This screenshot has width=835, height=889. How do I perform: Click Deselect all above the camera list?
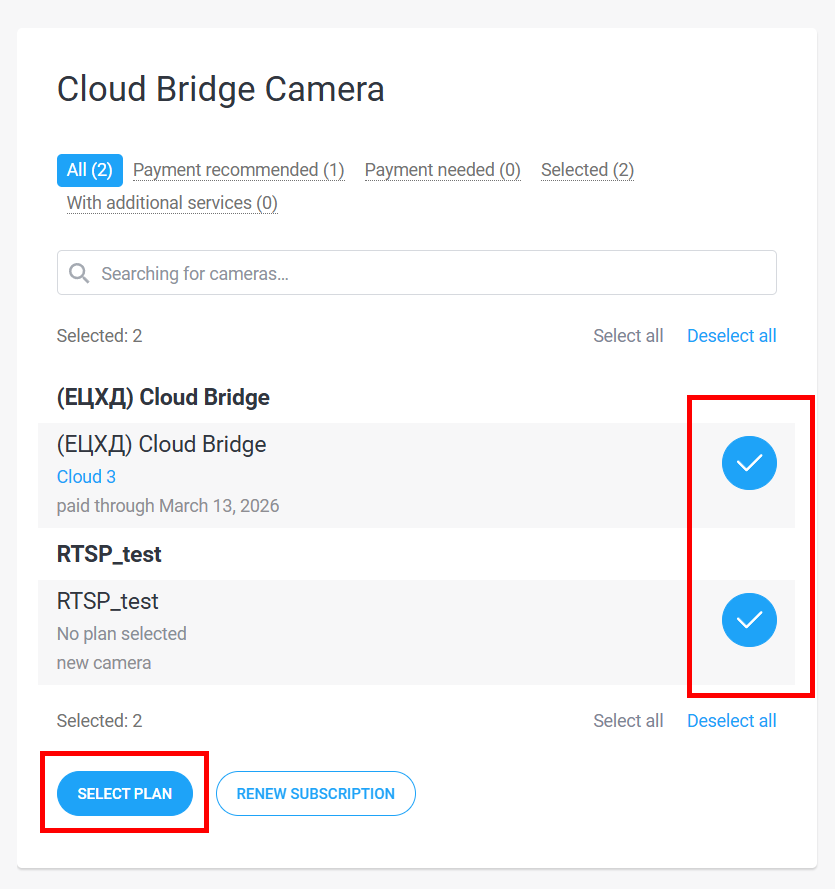coord(731,336)
